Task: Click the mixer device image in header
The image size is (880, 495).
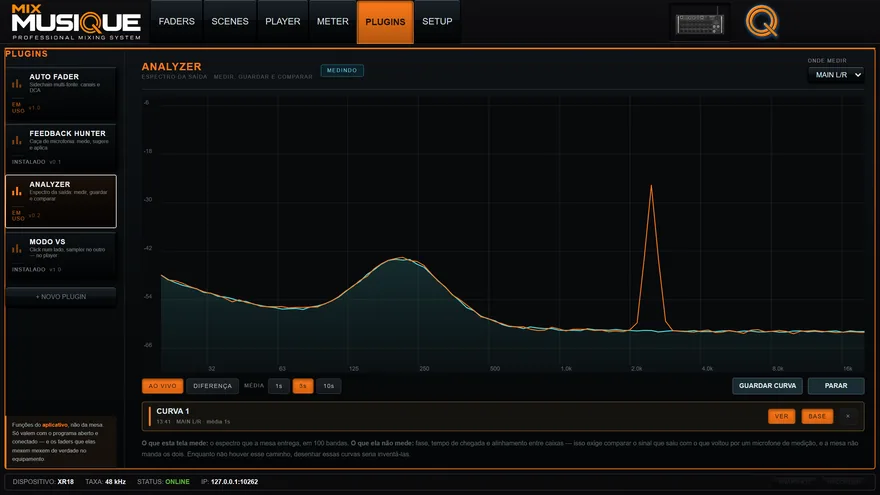Action: coord(699,22)
